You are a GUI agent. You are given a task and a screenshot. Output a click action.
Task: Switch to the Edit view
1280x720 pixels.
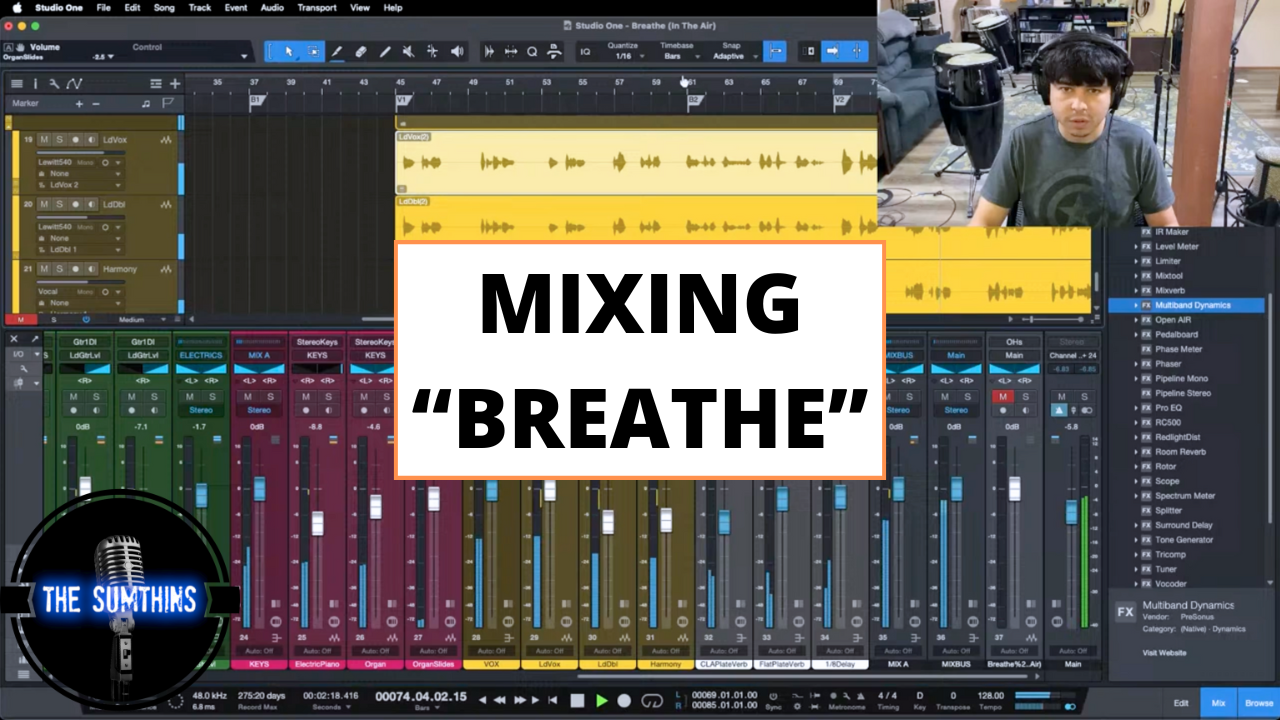[1181, 703]
